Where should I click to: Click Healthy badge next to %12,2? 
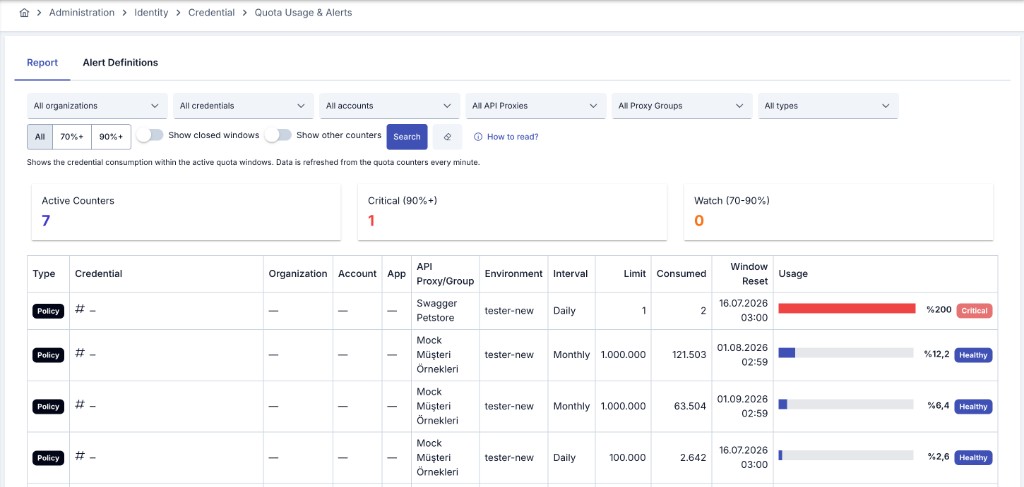973,355
